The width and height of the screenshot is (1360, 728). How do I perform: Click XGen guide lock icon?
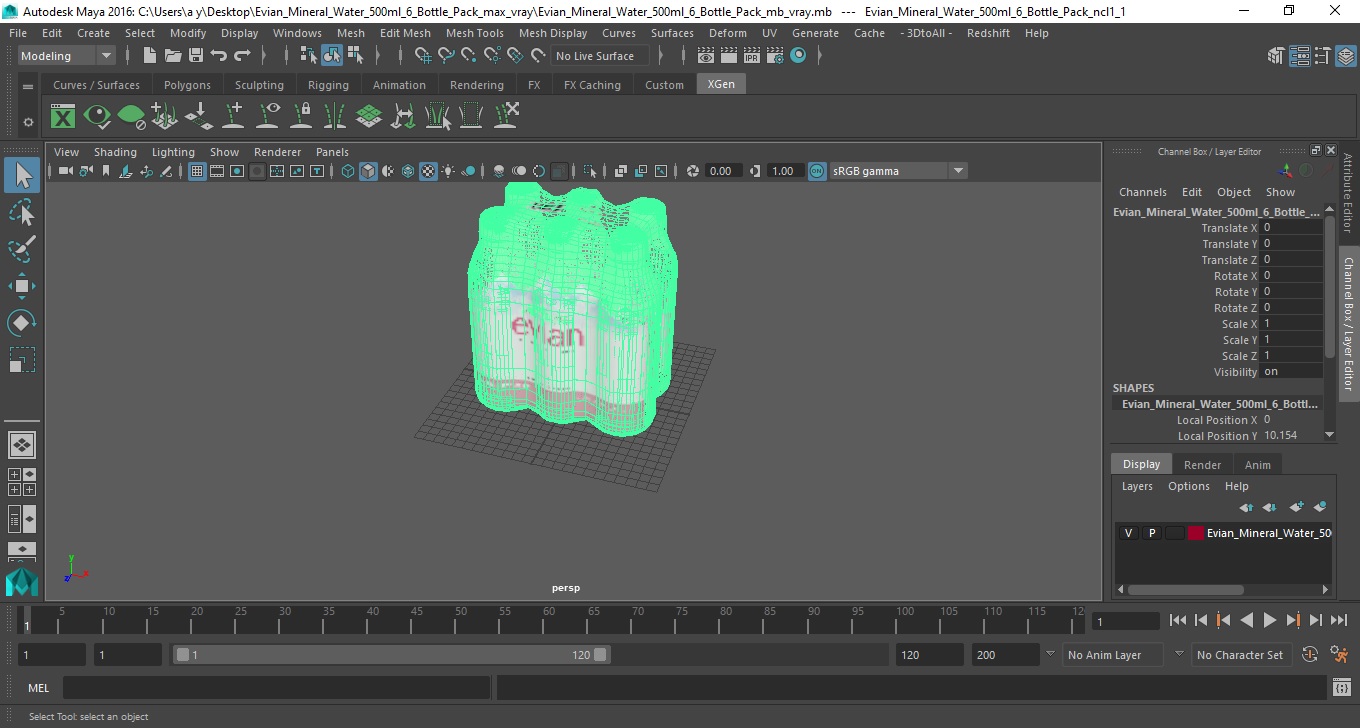301,117
